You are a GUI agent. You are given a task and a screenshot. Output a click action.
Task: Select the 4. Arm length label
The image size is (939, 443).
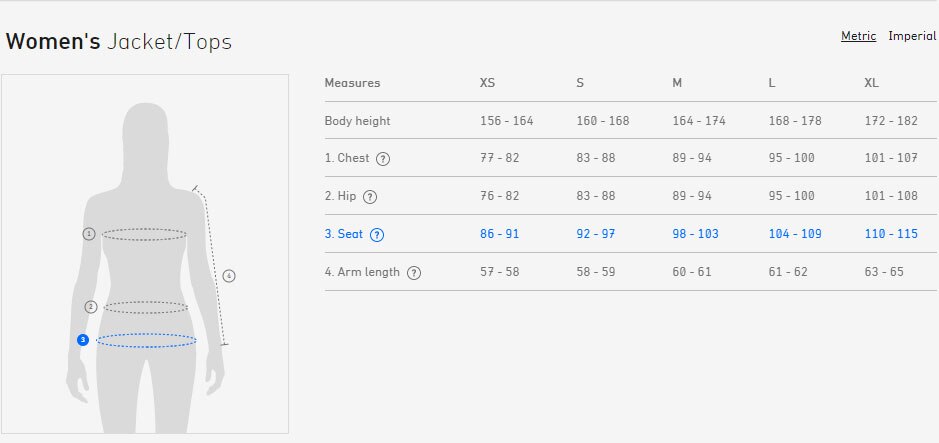click(x=362, y=272)
